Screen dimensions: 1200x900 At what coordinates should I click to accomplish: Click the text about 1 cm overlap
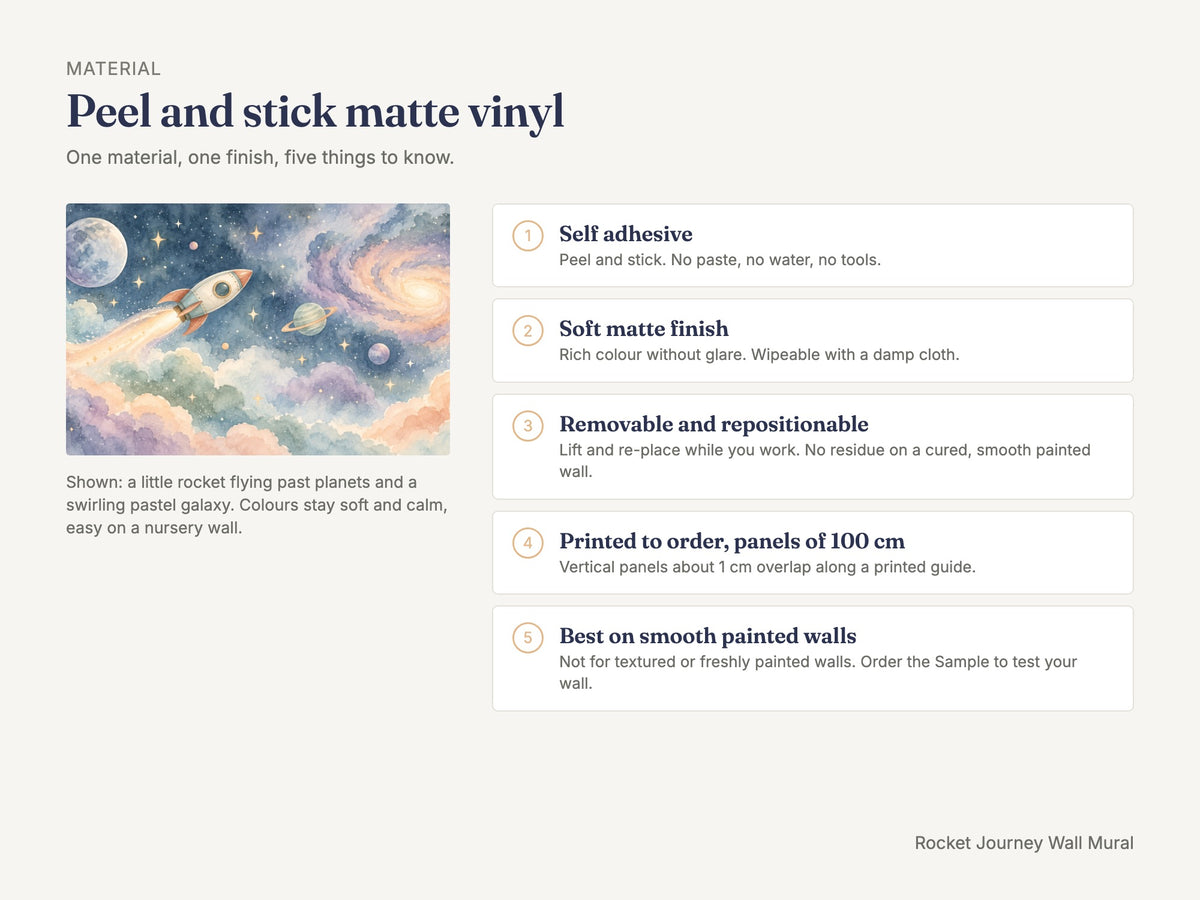(767, 567)
